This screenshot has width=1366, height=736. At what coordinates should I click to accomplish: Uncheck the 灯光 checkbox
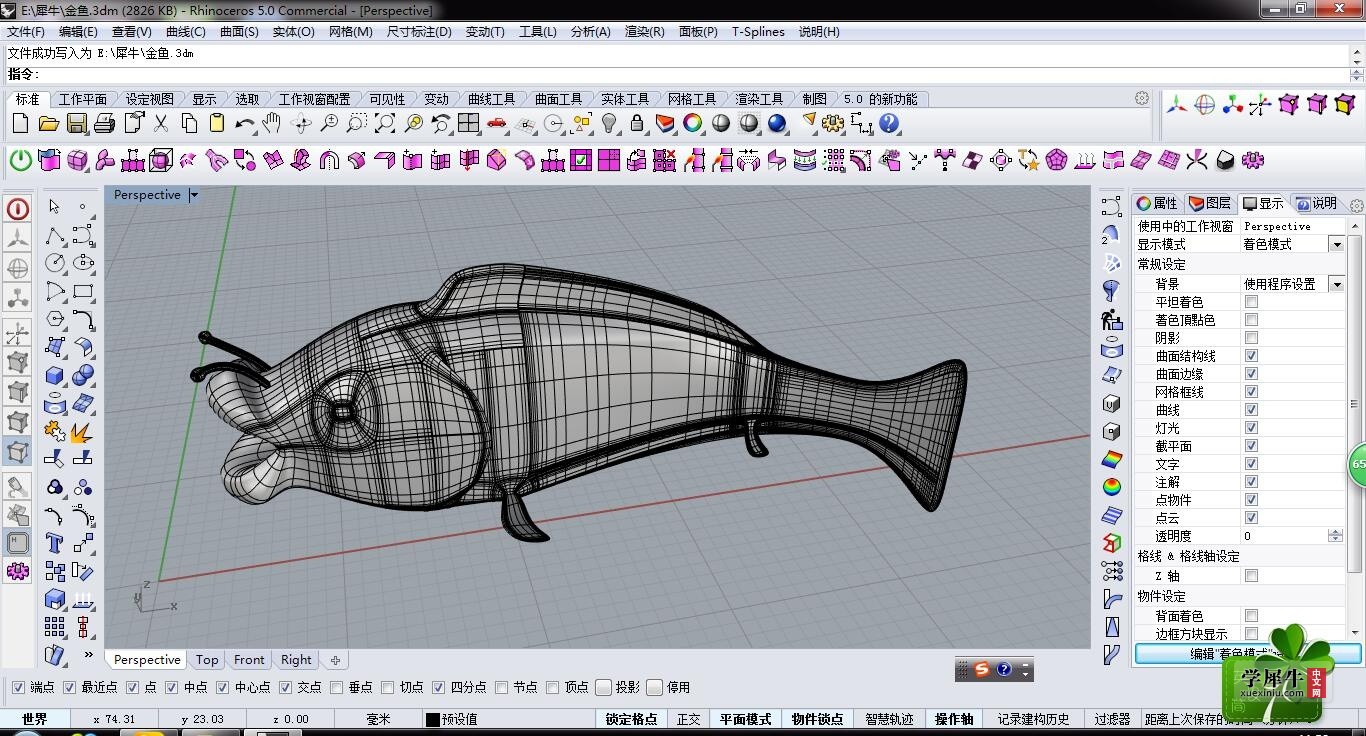point(1251,428)
